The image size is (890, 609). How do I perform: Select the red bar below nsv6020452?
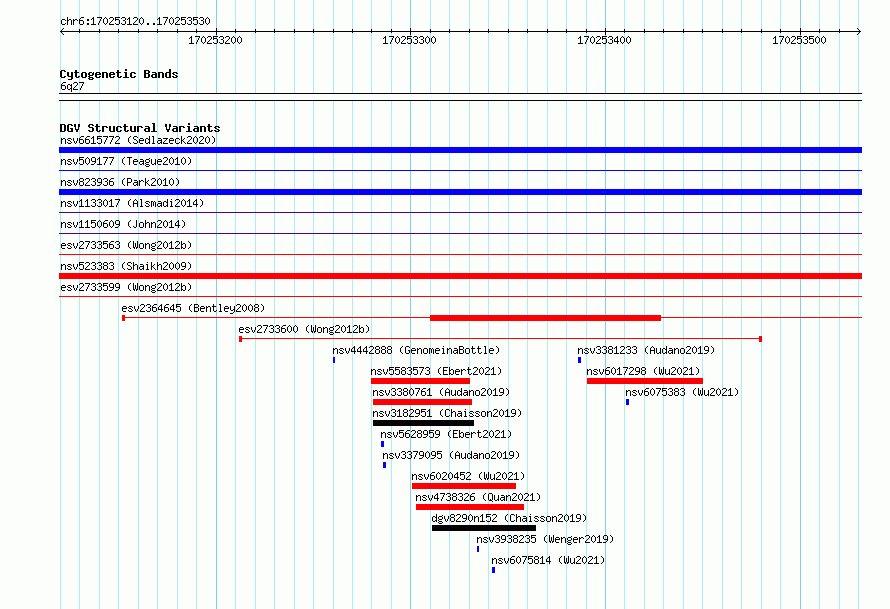464,486
